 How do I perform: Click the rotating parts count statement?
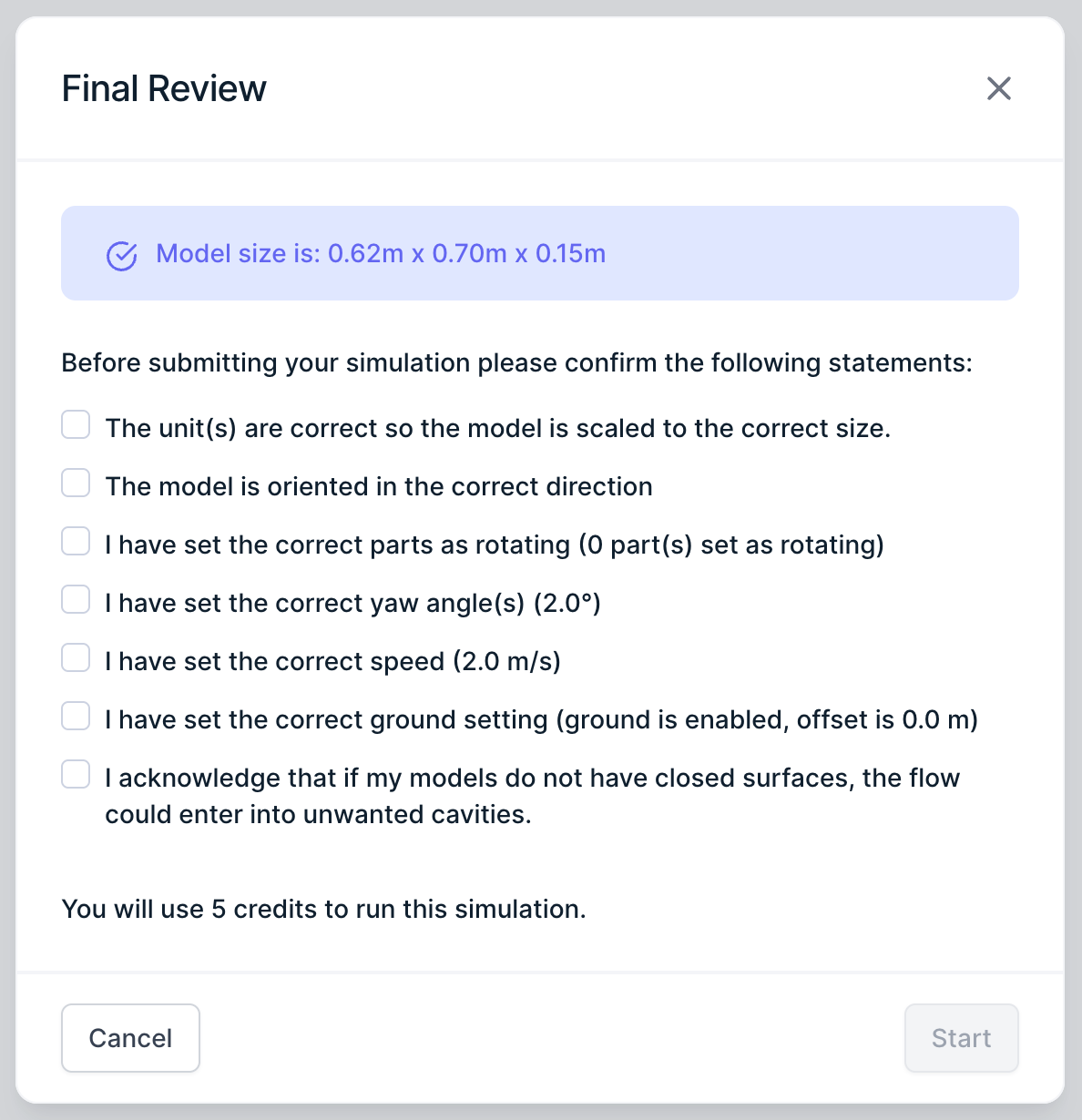pyautogui.click(x=495, y=545)
